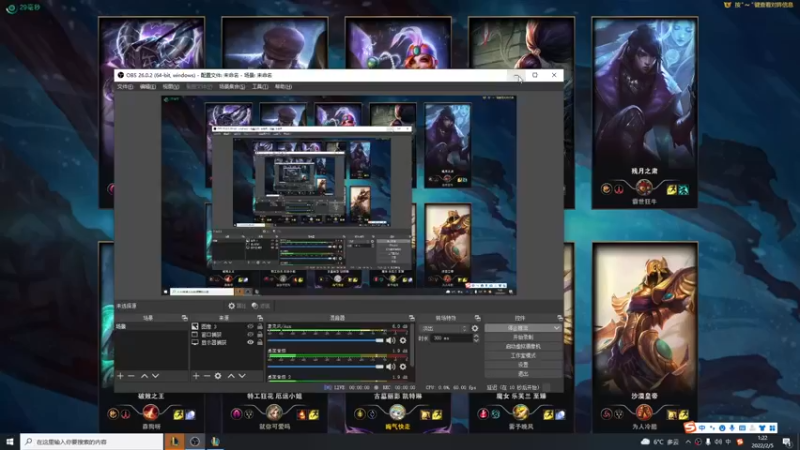Image resolution: width=800 pixels, height=450 pixels.
Task: Open the 文件(F) menu
Action: 125,87
